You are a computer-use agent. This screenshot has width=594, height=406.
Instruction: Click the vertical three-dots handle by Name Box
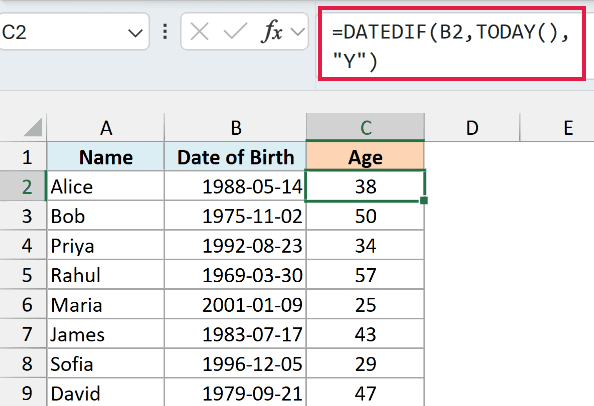pos(165,32)
